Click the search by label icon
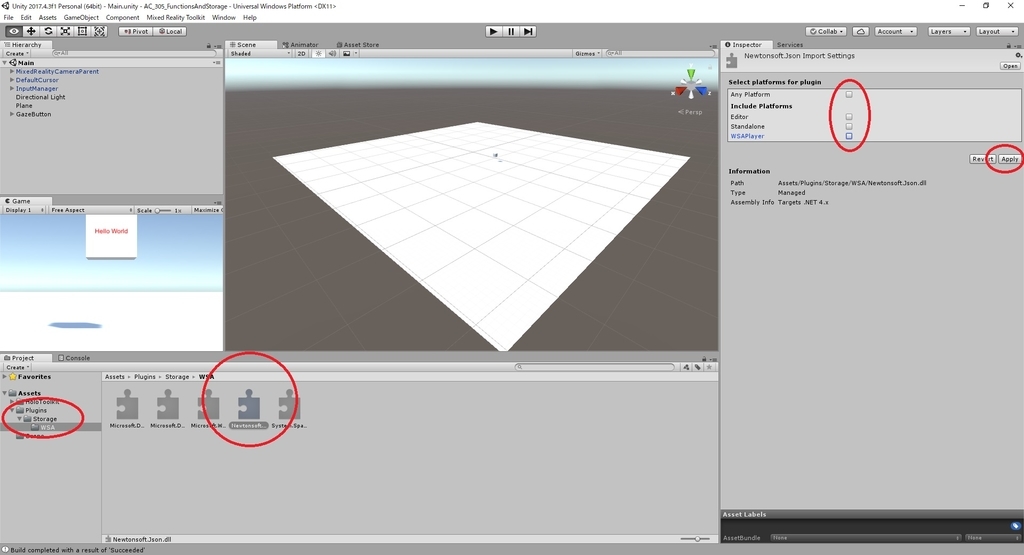1024x555 pixels. (697, 367)
